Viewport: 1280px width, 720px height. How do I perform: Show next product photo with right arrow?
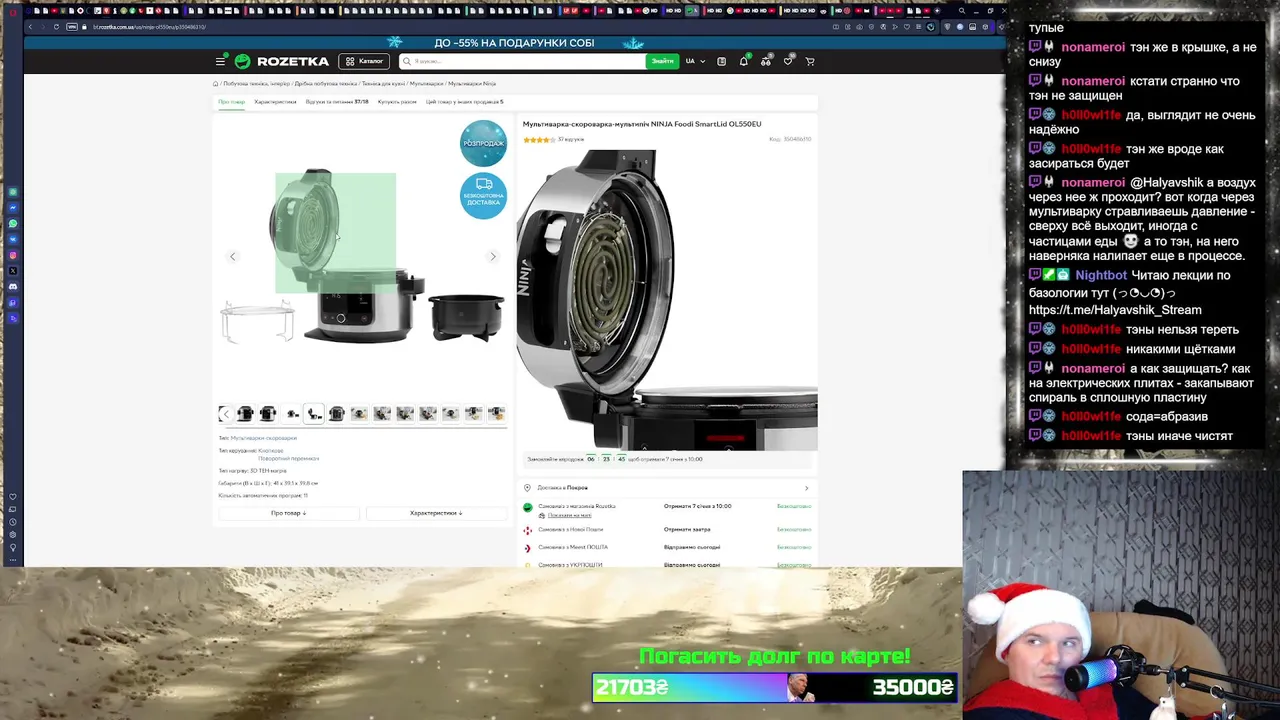click(492, 257)
